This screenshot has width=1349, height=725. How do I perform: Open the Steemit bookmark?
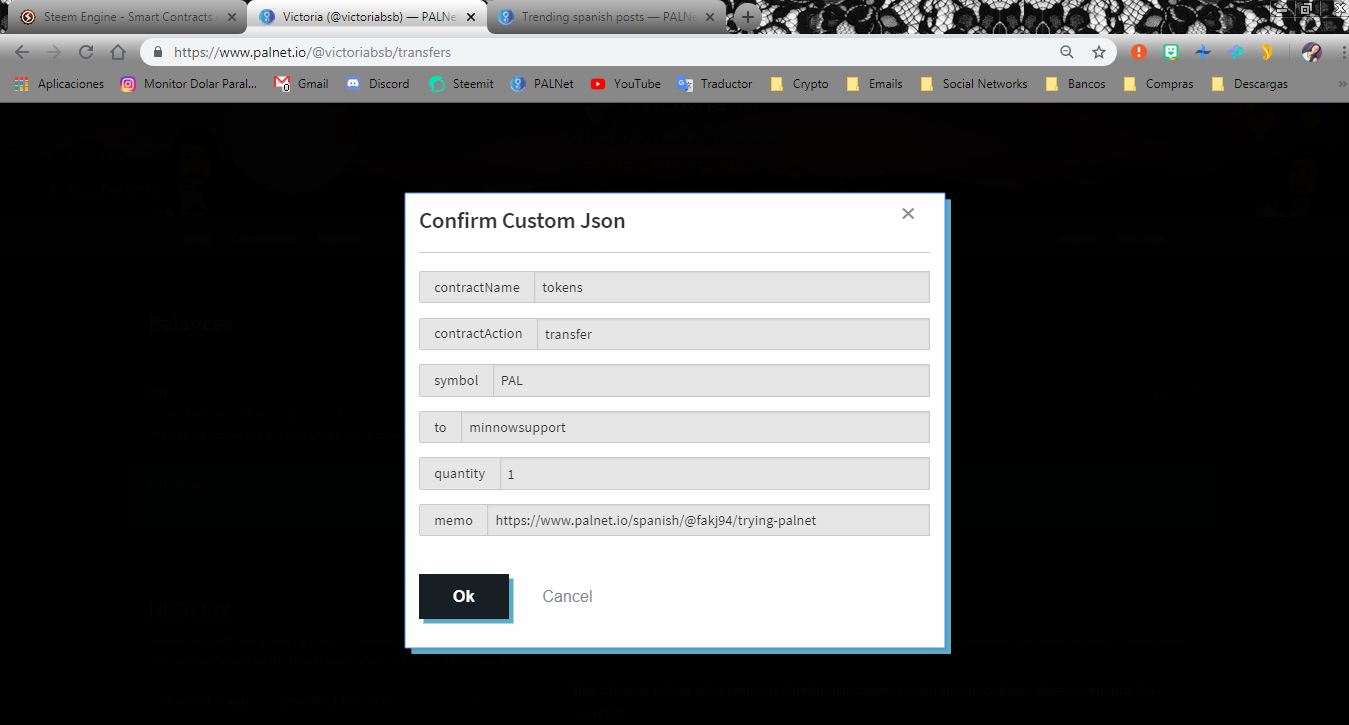pos(461,84)
